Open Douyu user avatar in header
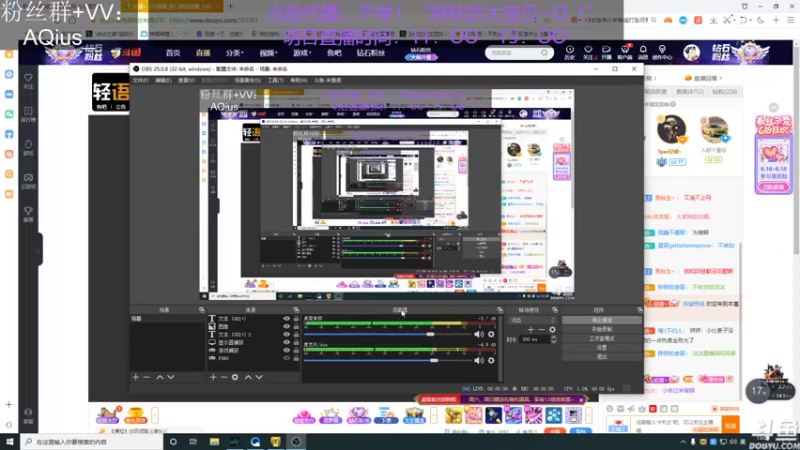The width and height of the screenshot is (800, 450). click(691, 52)
